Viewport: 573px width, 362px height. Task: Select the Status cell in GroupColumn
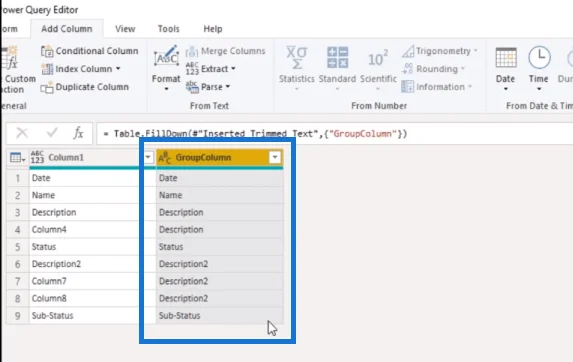220,247
